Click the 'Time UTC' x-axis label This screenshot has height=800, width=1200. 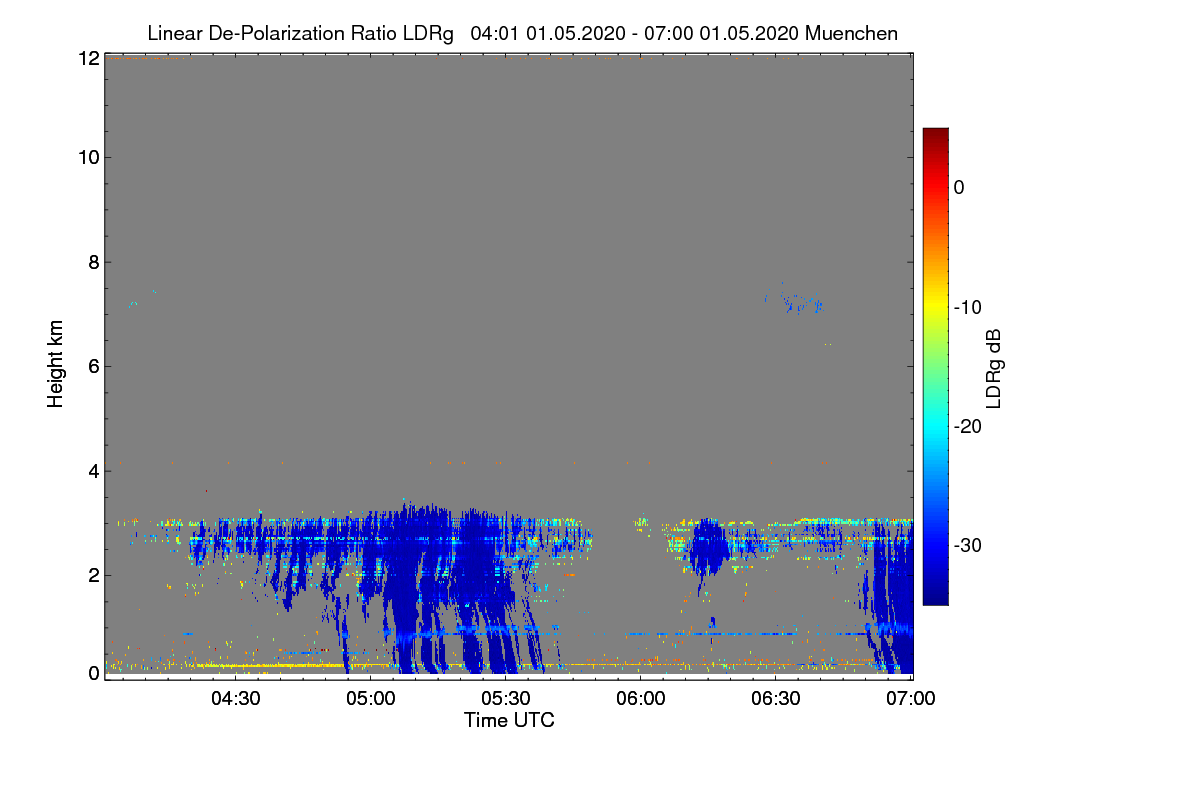pos(509,720)
